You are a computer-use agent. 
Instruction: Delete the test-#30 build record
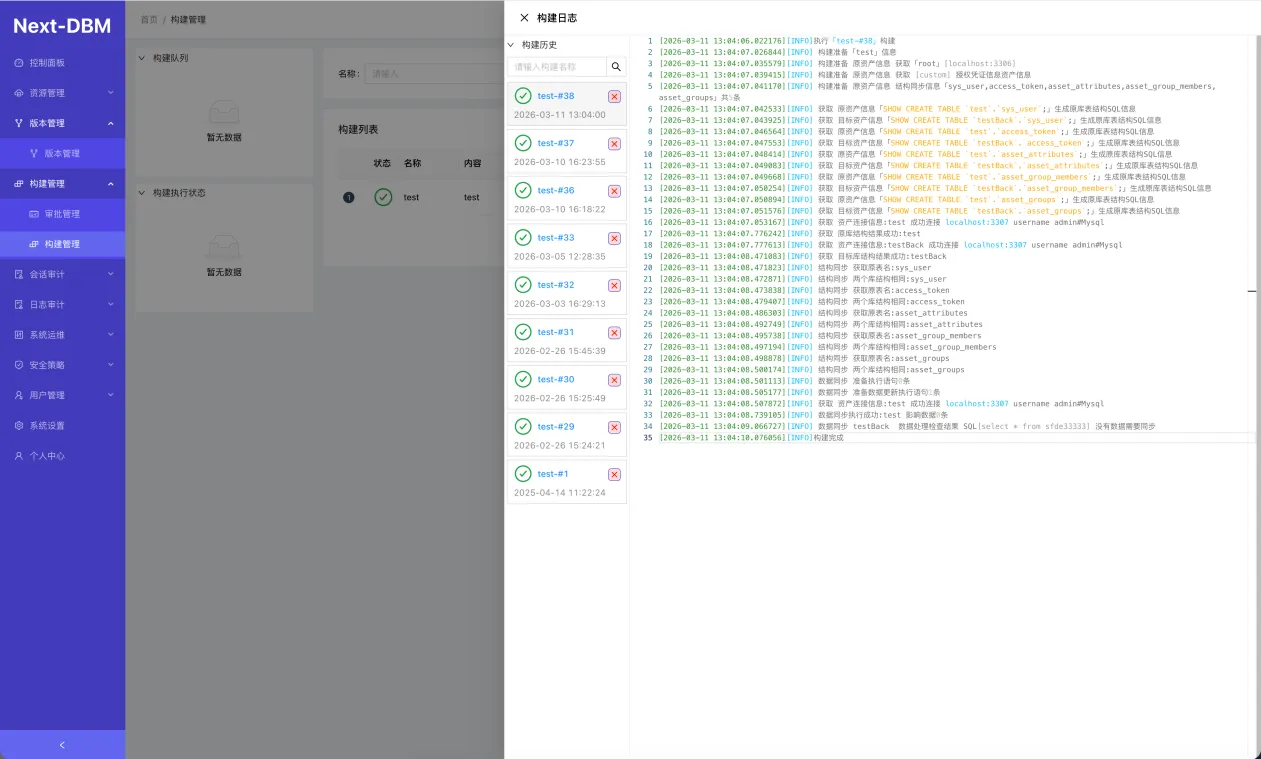click(x=614, y=379)
